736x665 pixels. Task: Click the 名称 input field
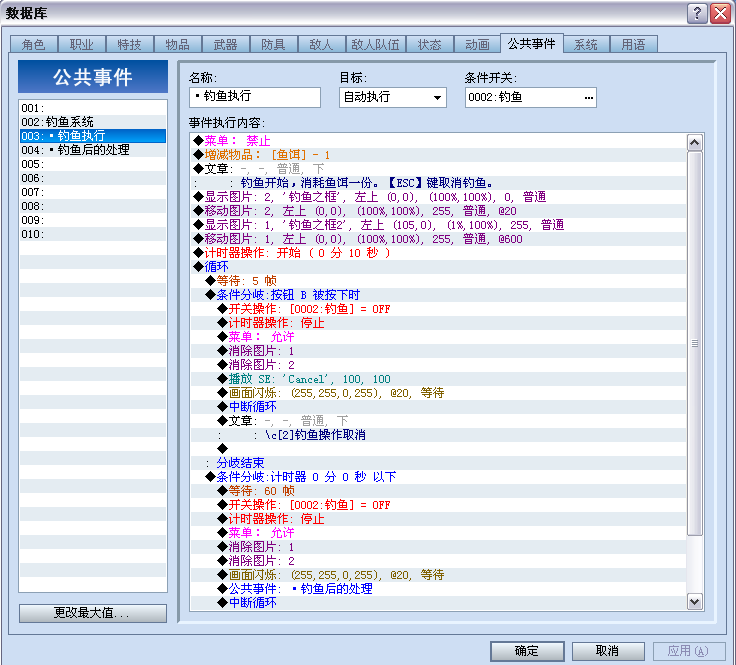coord(255,97)
